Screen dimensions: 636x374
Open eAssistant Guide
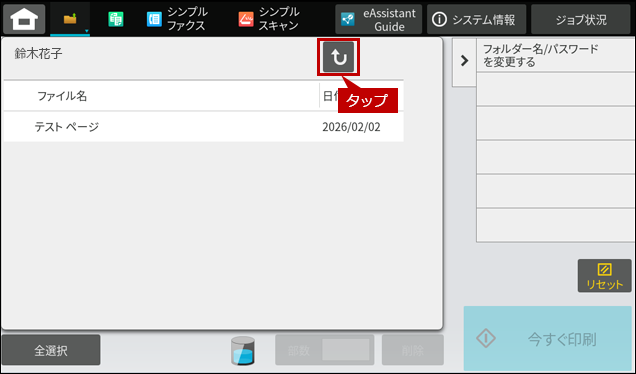tap(378, 19)
